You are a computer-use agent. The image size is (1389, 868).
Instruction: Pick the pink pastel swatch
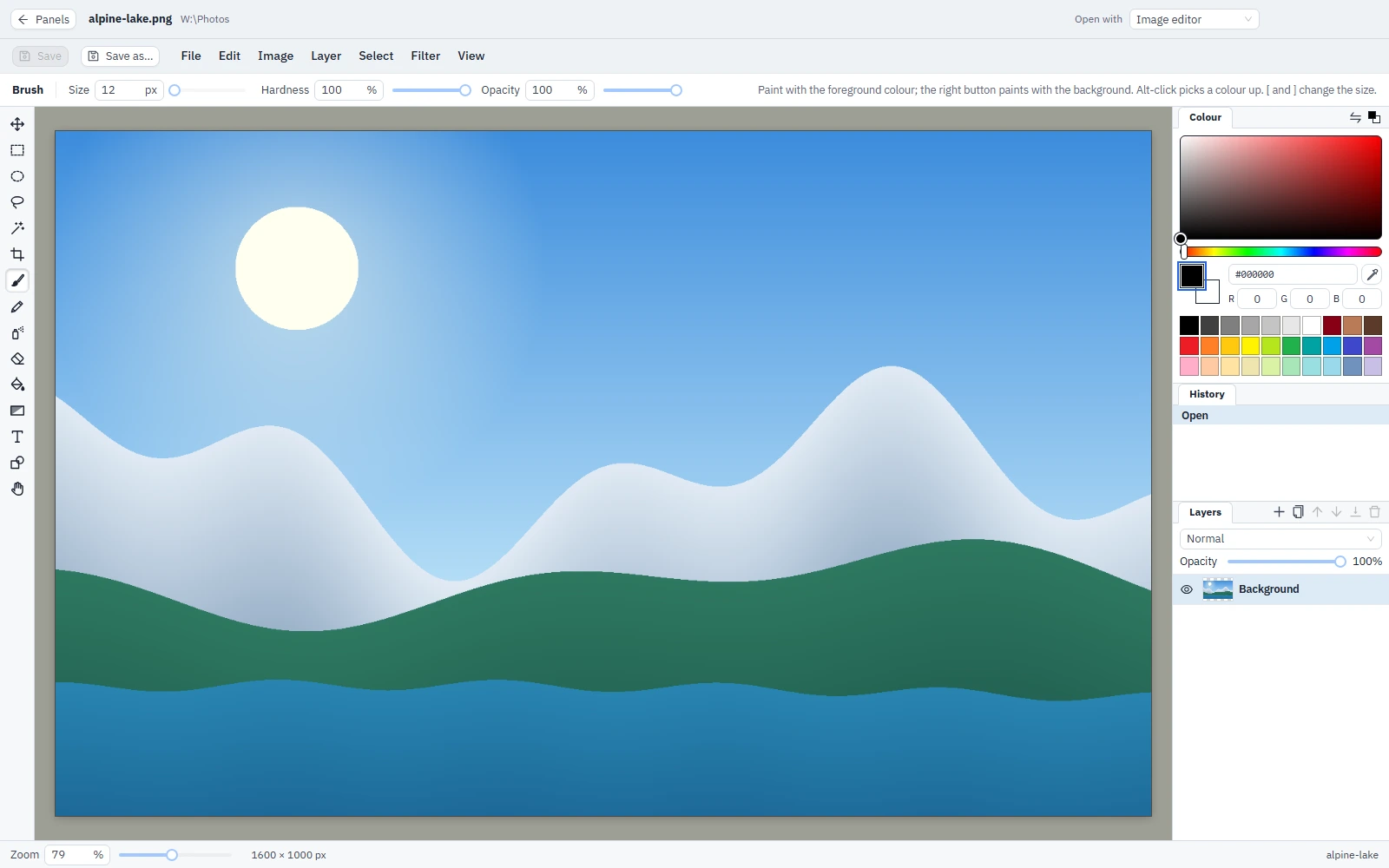1189,366
